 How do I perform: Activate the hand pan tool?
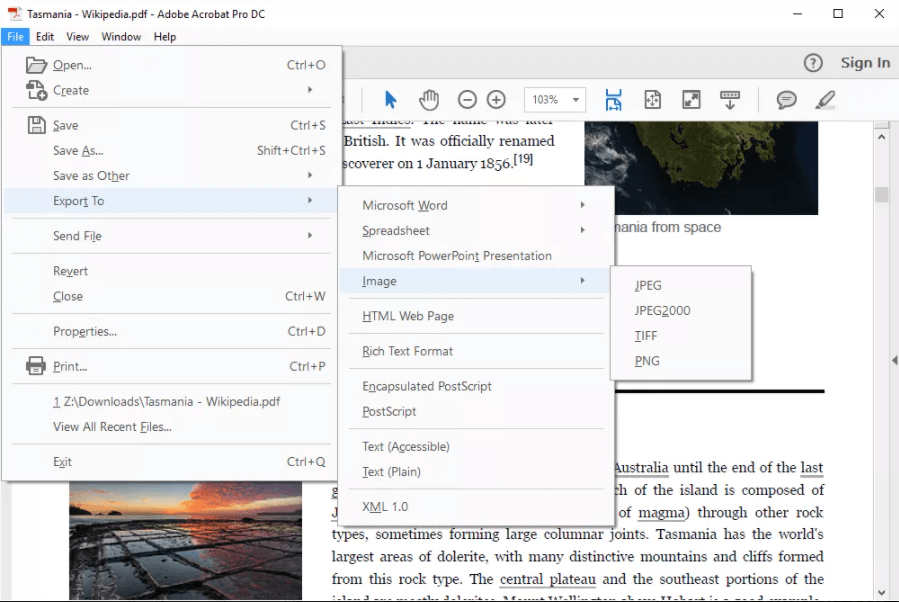pos(428,100)
